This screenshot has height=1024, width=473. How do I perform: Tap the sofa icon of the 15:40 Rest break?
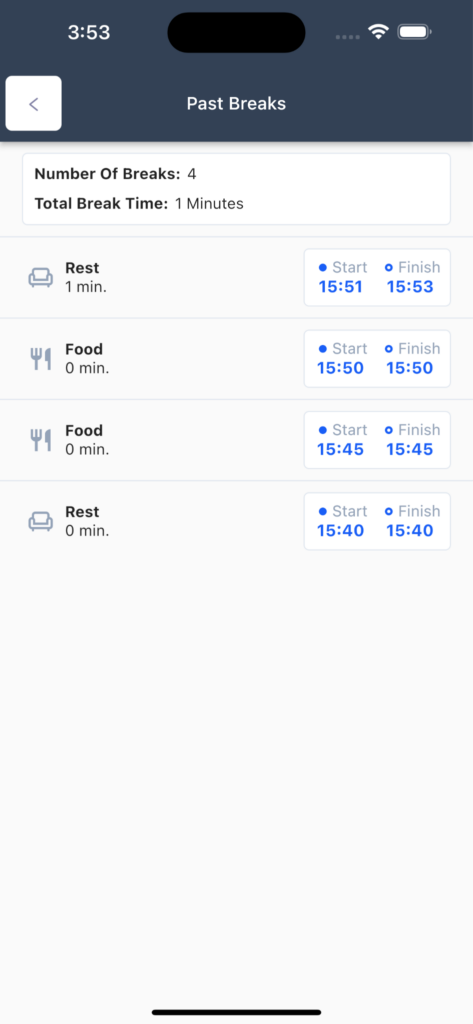click(41, 521)
